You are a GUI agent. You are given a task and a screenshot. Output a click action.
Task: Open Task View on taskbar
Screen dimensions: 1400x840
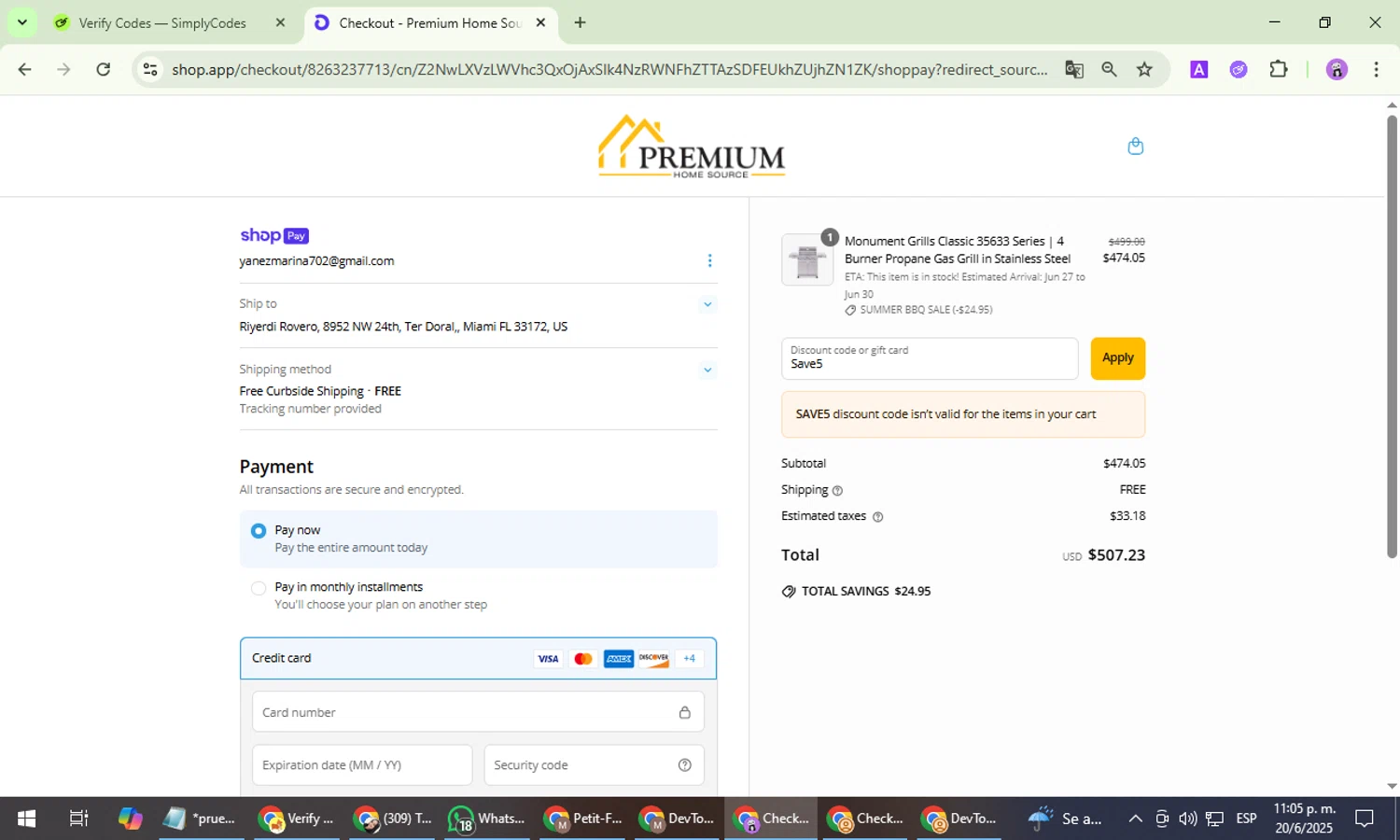coord(79,819)
